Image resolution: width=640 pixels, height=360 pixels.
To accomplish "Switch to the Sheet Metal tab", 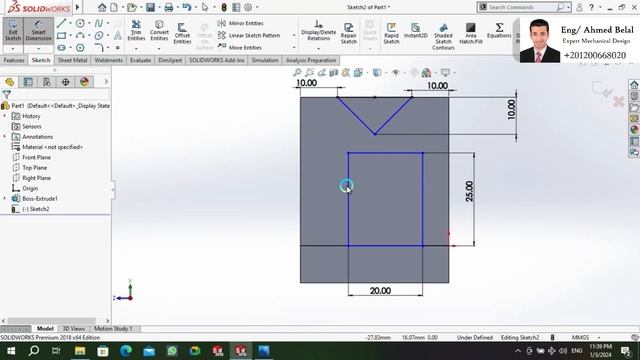I will click(x=72, y=60).
